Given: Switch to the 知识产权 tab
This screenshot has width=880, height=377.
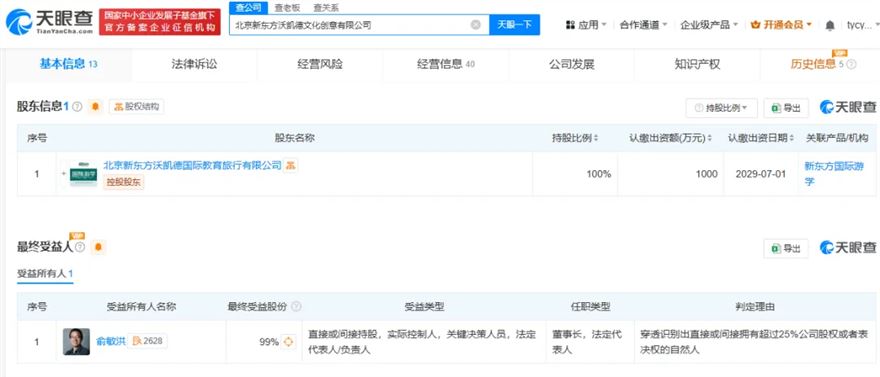Looking at the screenshot, I should 697,64.
